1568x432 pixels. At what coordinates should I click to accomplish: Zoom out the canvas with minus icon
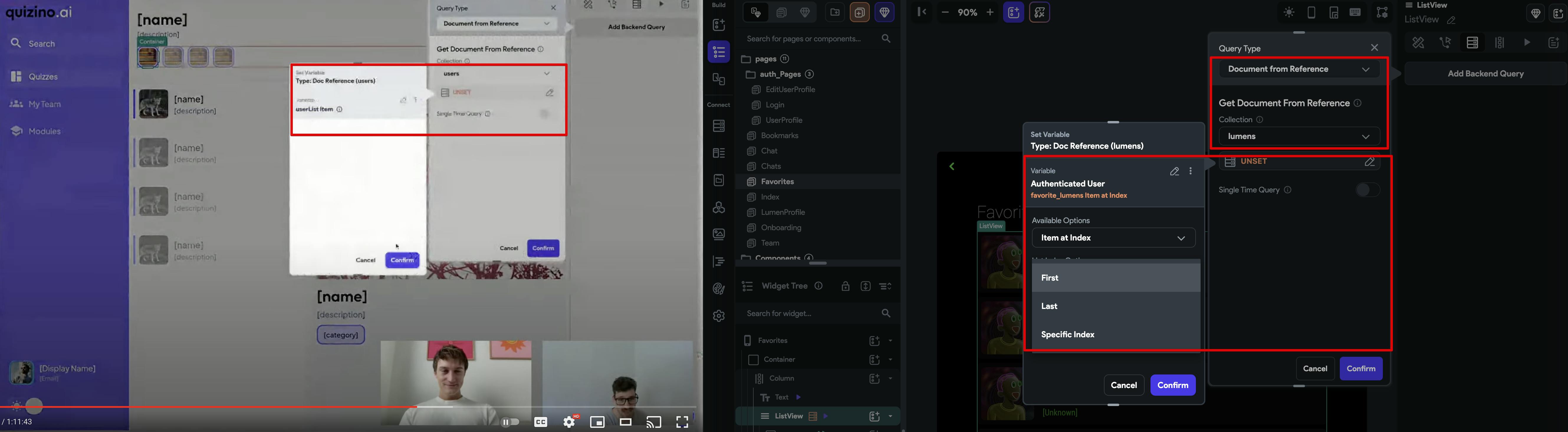(x=945, y=12)
